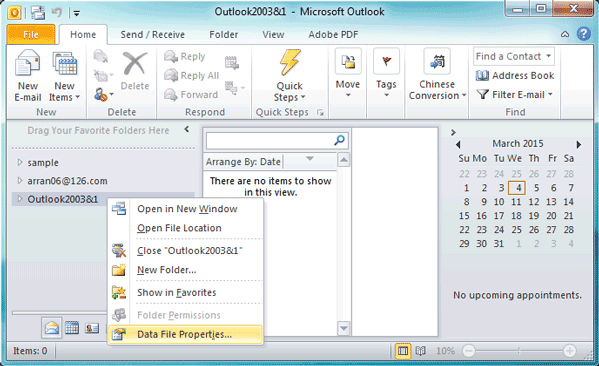
Task: Open the Quick Steps dialog launcher
Action: [320, 112]
